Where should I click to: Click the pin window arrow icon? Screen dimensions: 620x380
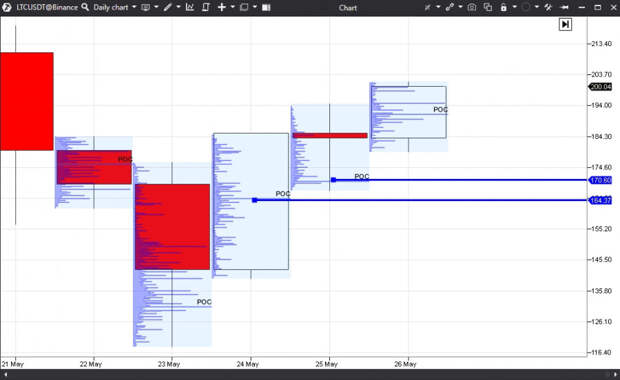coord(565,7)
